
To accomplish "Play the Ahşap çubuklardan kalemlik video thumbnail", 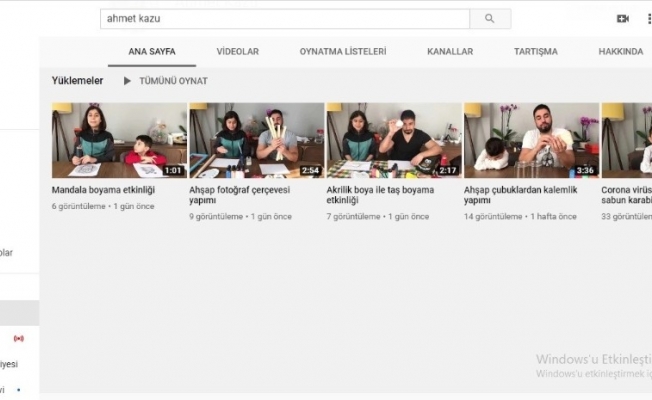I will click(531, 140).
